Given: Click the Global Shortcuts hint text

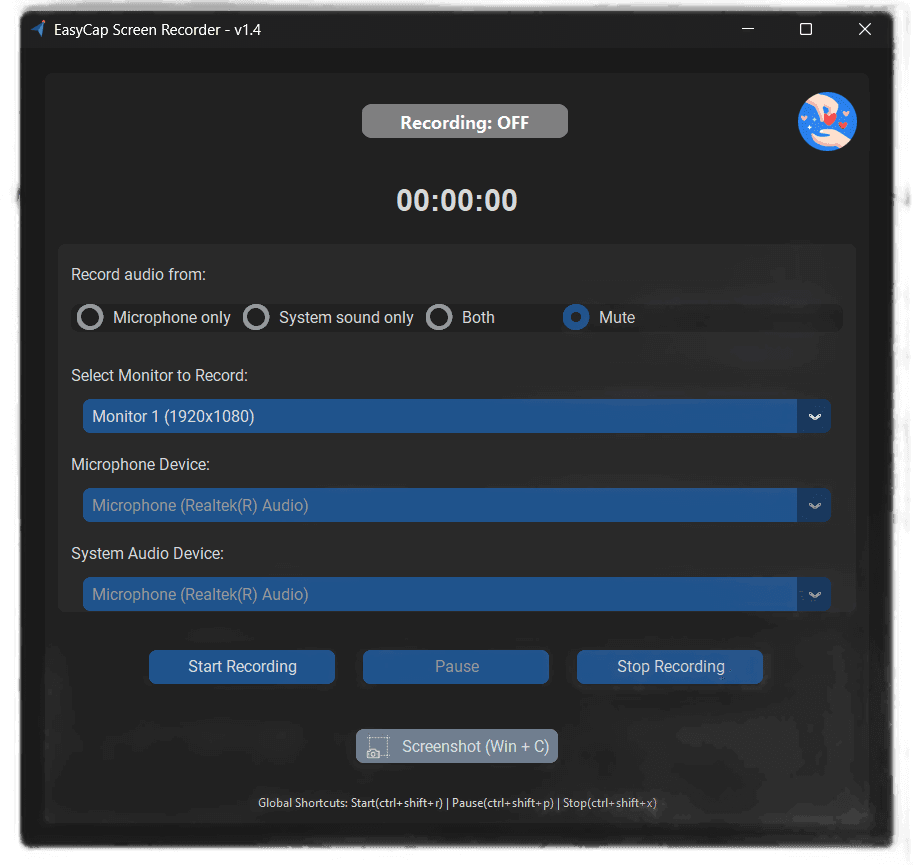Looking at the screenshot, I should click(x=457, y=803).
